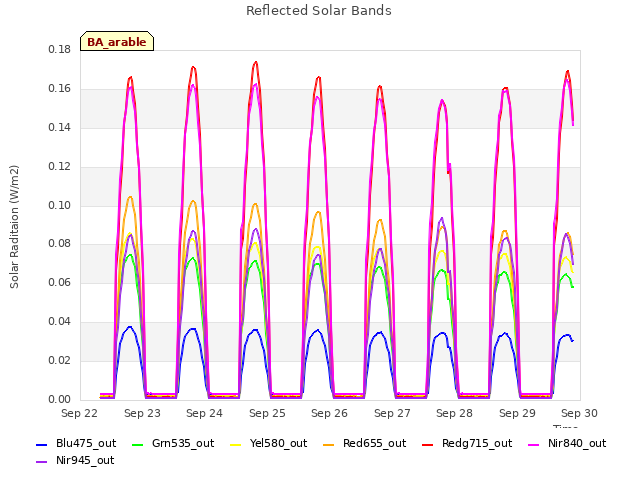Click the yellow Yel580_out legend swatch

(236, 444)
